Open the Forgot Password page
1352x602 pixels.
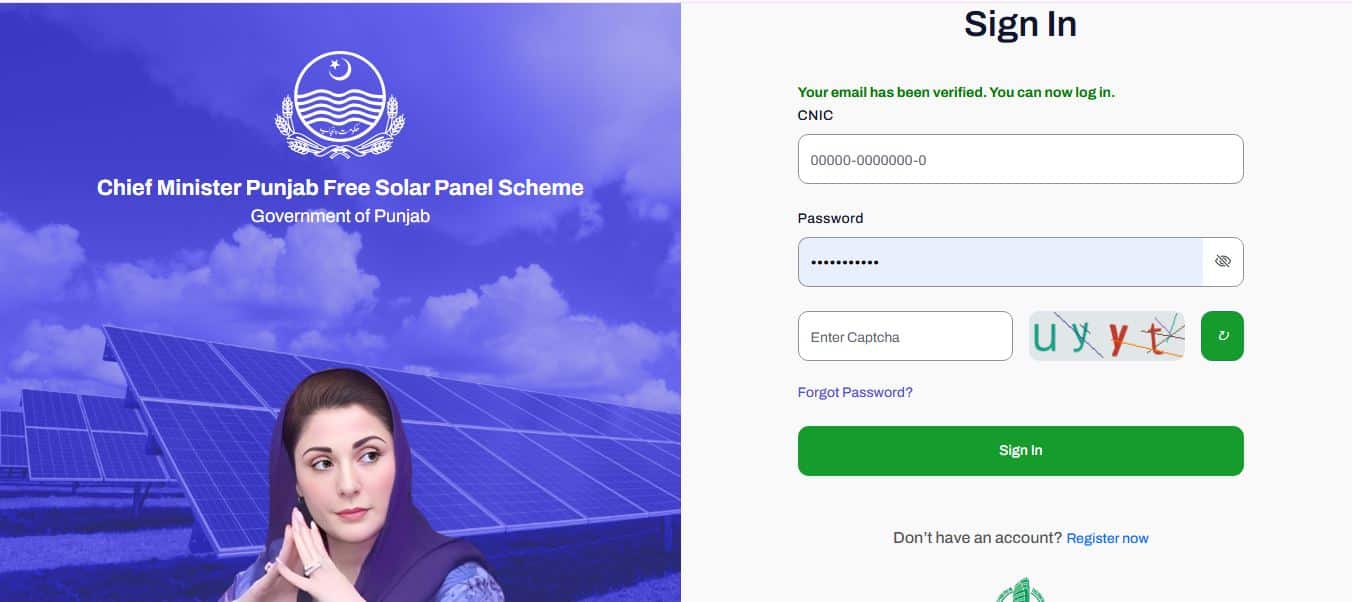coord(854,392)
